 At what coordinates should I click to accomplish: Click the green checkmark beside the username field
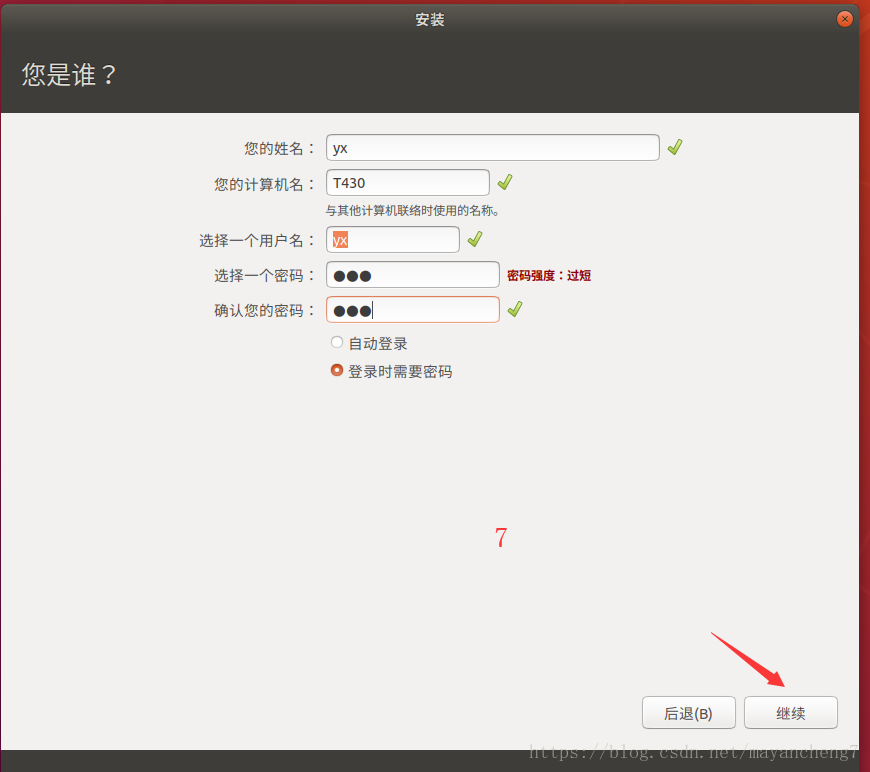[x=475, y=239]
